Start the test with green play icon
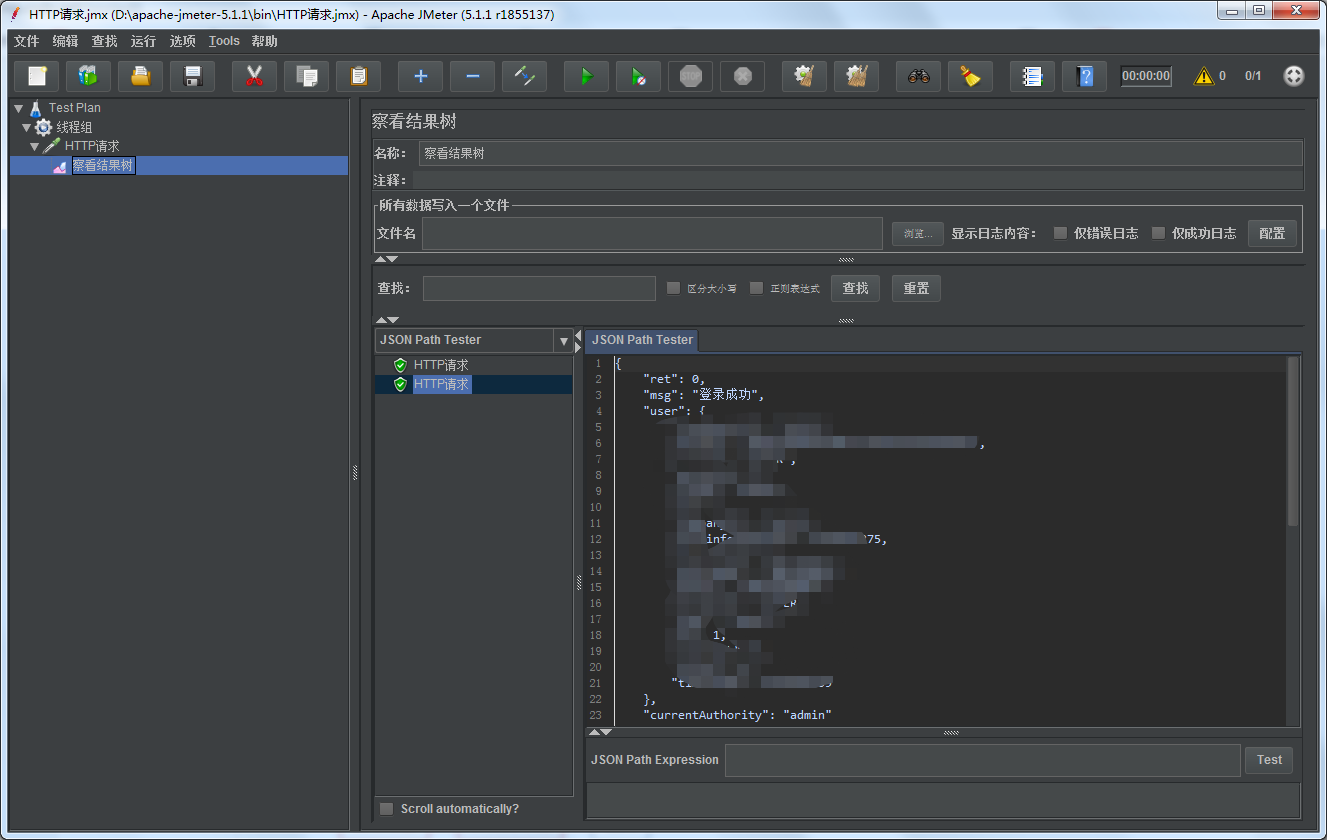Screen dimensions: 1327x840 point(587,76)
